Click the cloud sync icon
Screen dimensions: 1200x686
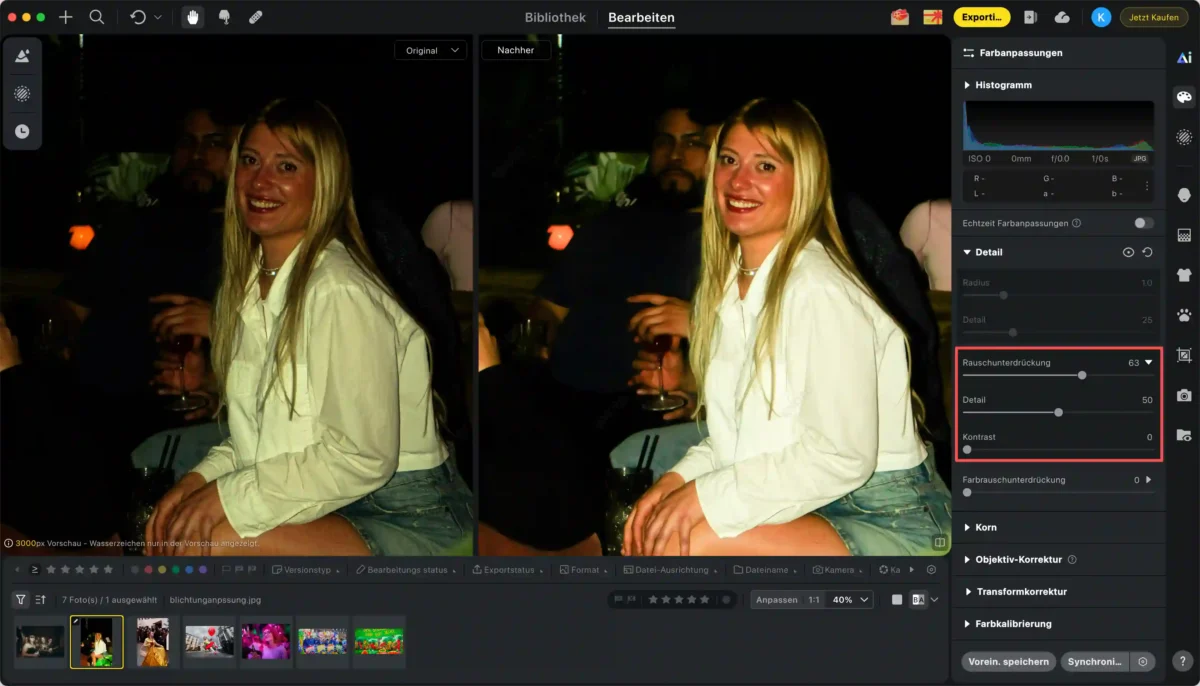coord(1062,17)
